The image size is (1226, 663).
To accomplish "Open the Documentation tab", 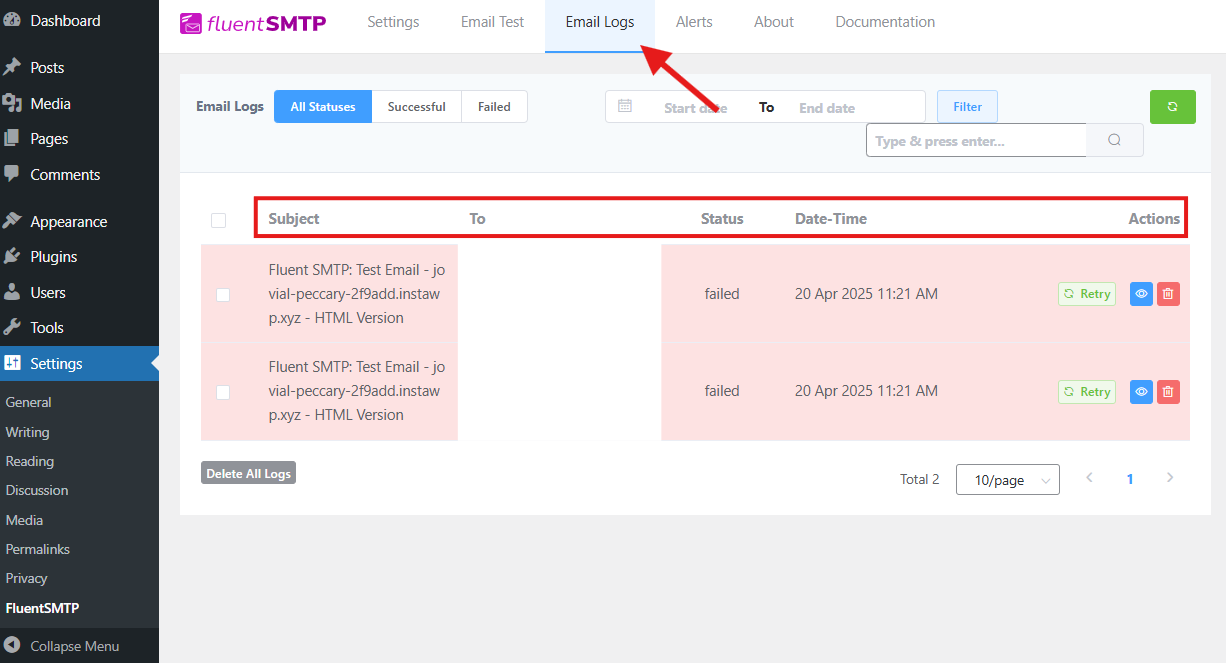I will click(x=885, y=22).
